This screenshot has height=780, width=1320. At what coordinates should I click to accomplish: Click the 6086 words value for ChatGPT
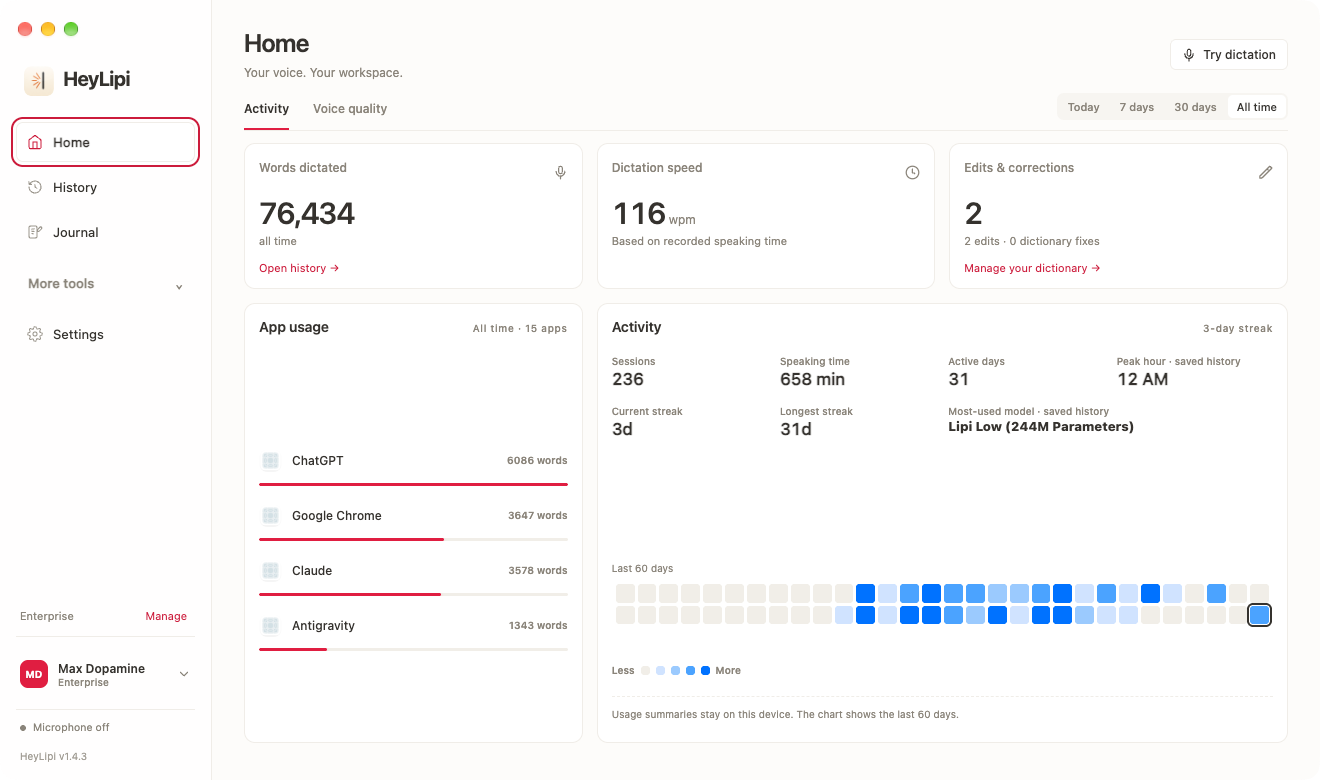537,461
